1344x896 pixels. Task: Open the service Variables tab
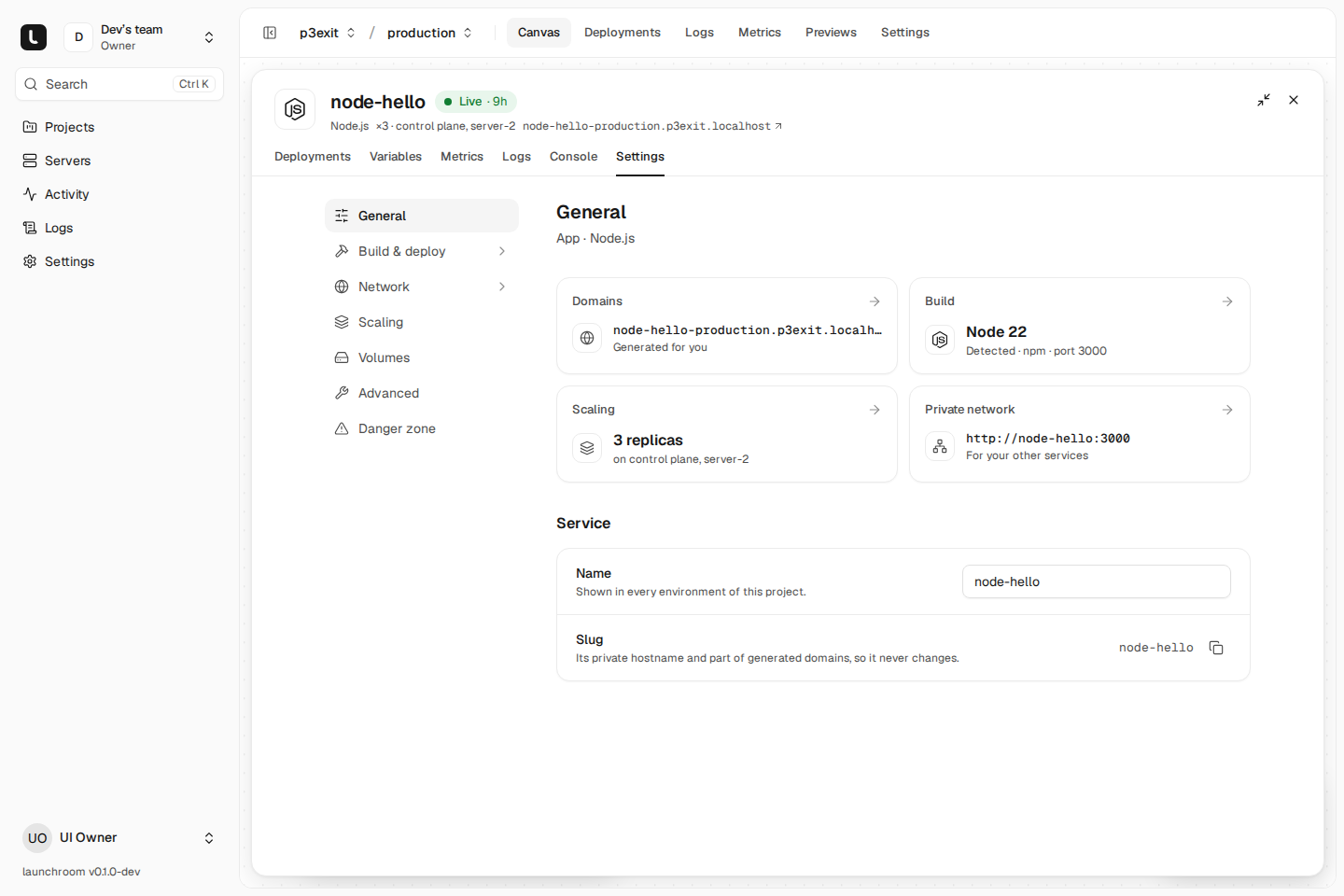tap(396, 157)
